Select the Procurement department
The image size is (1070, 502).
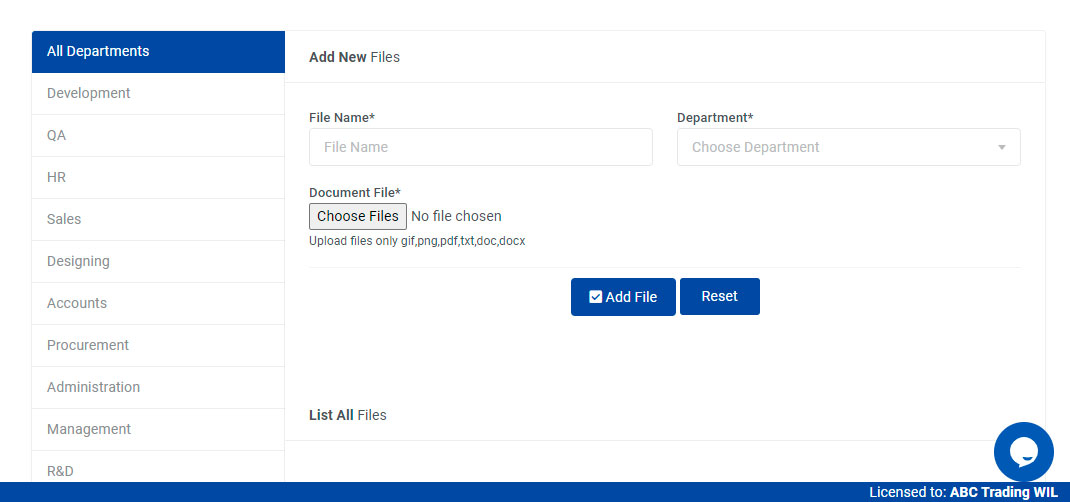coord(158,346)
